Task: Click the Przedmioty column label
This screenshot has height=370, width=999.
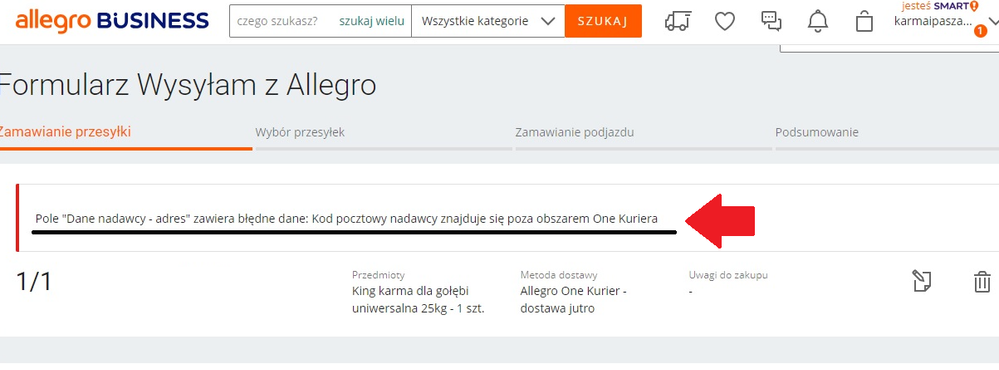Action: (378, 276)
